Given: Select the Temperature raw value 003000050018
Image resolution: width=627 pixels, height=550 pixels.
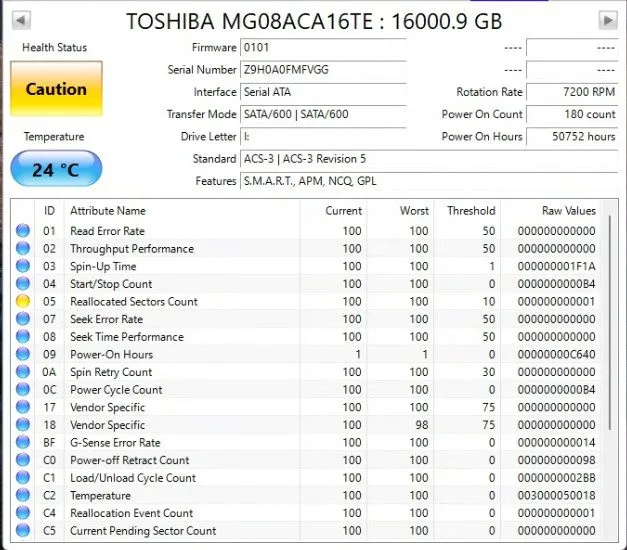Looking at the screenshot, I should point(556,495).
